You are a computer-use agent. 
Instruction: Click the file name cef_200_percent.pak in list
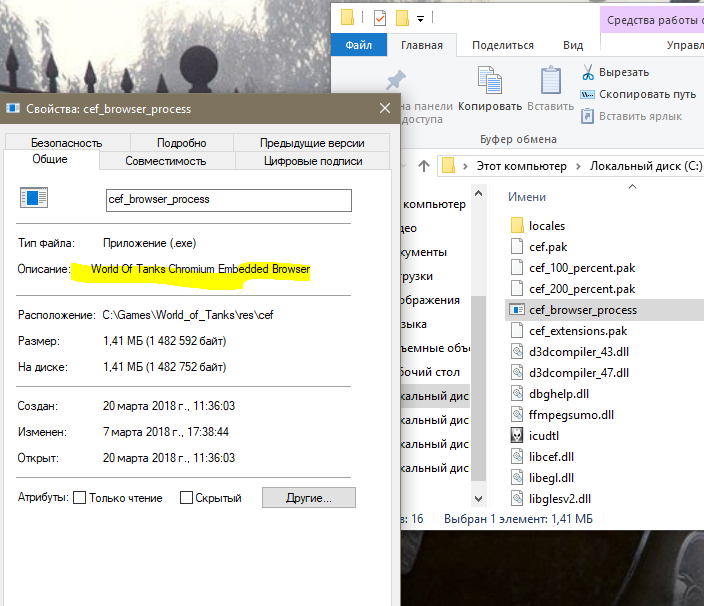[x=582, y=289]
